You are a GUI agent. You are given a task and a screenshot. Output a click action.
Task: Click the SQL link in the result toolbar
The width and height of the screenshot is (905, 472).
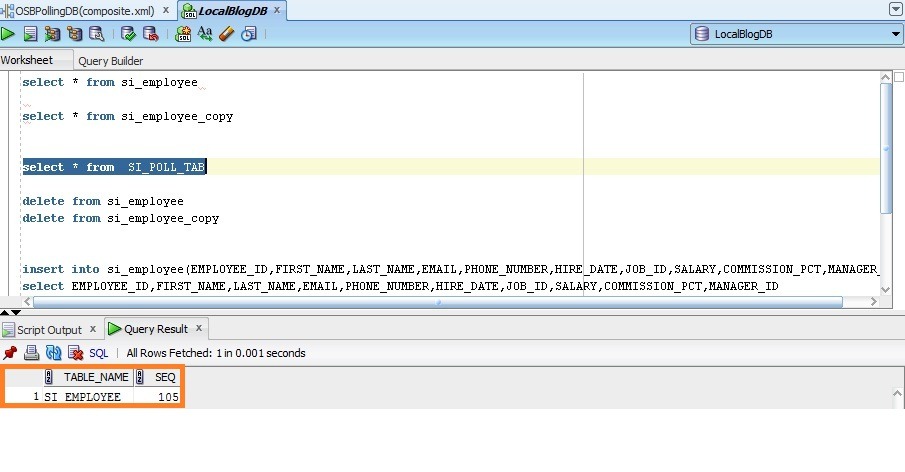[x=98, y=353]
